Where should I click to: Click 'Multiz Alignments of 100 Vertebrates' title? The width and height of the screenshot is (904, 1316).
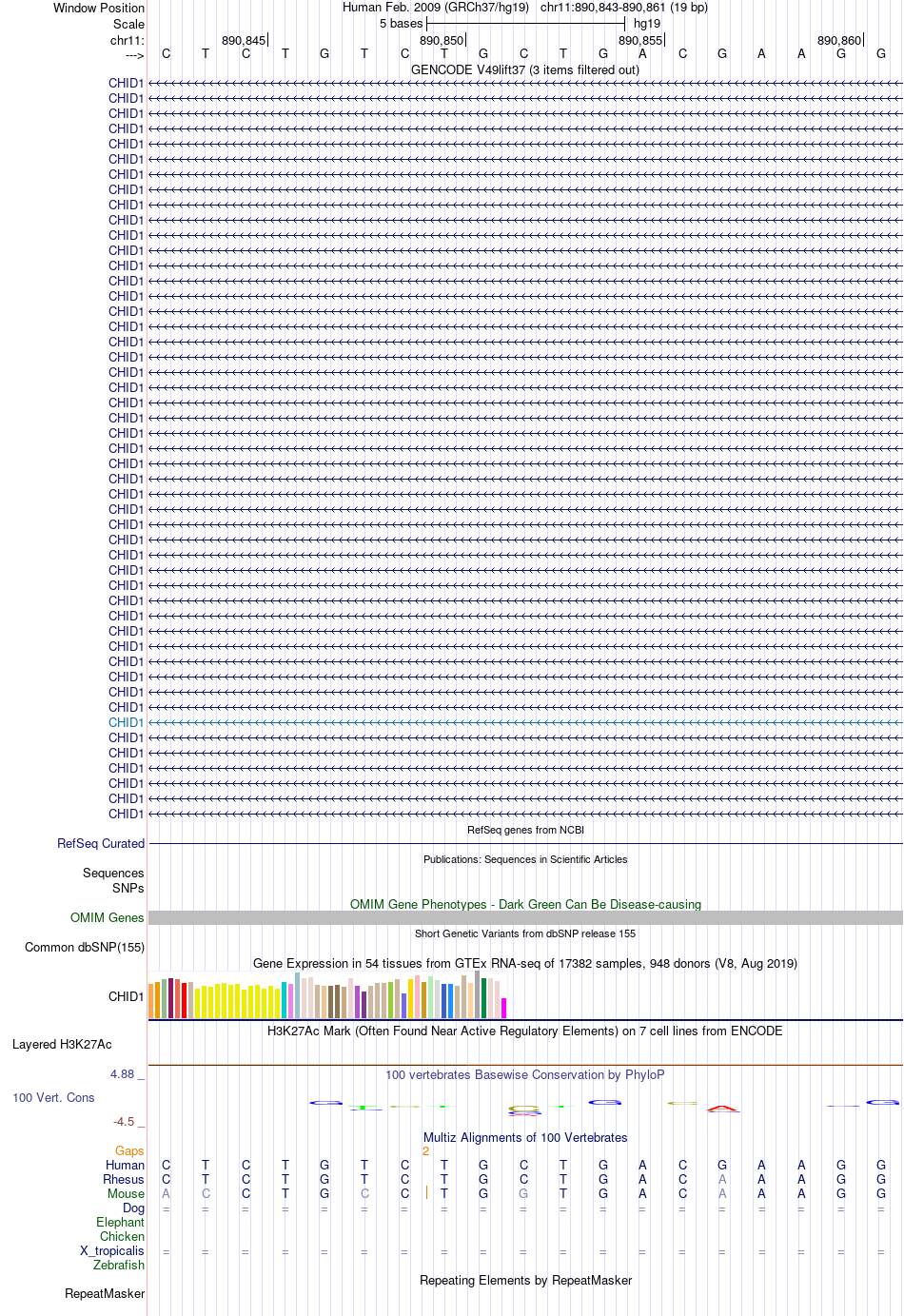(x=525, y=1137)
